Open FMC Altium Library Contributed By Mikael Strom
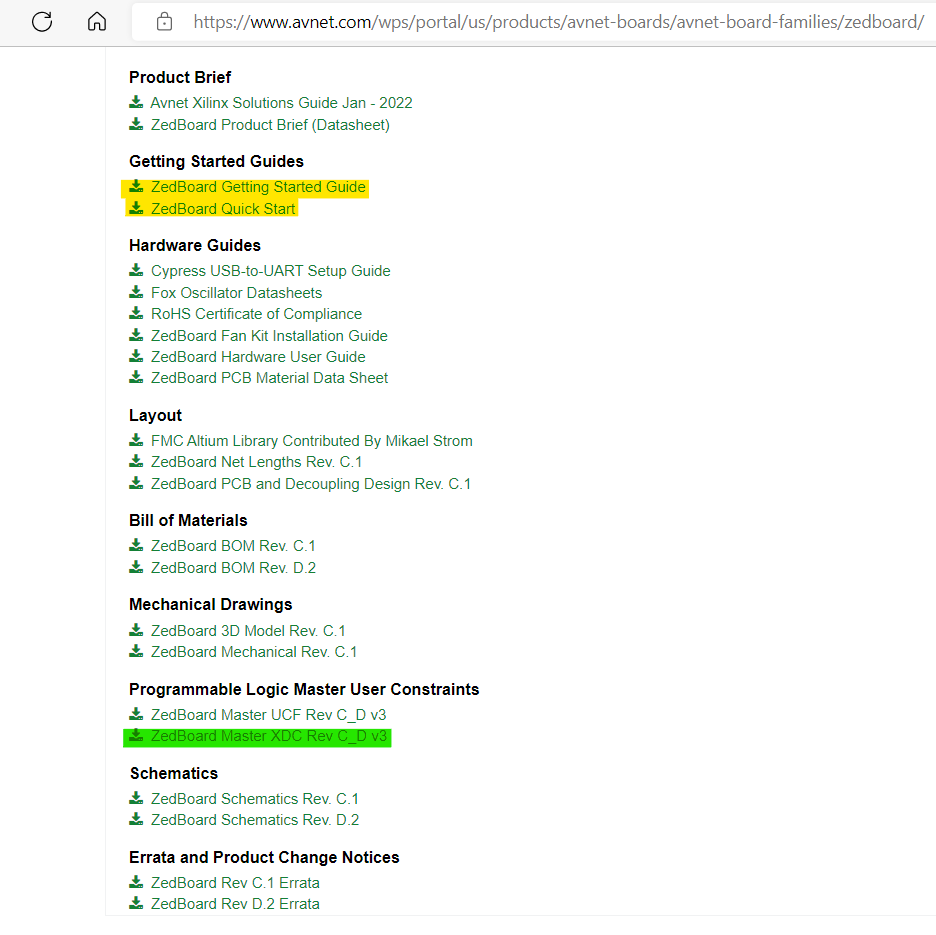 pyautogui.click(x=311, y=441)
